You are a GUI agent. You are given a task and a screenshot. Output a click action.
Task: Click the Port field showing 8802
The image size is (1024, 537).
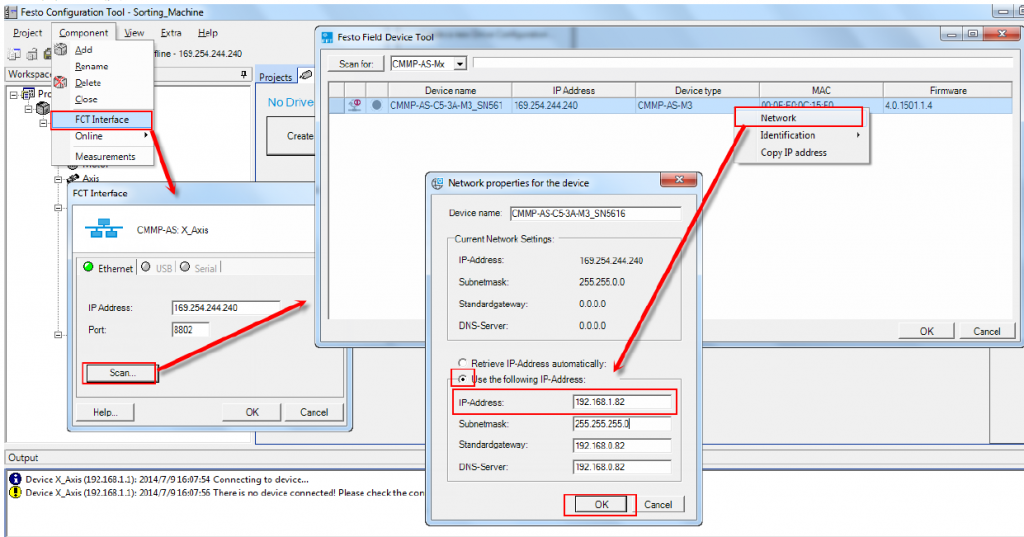190,330
